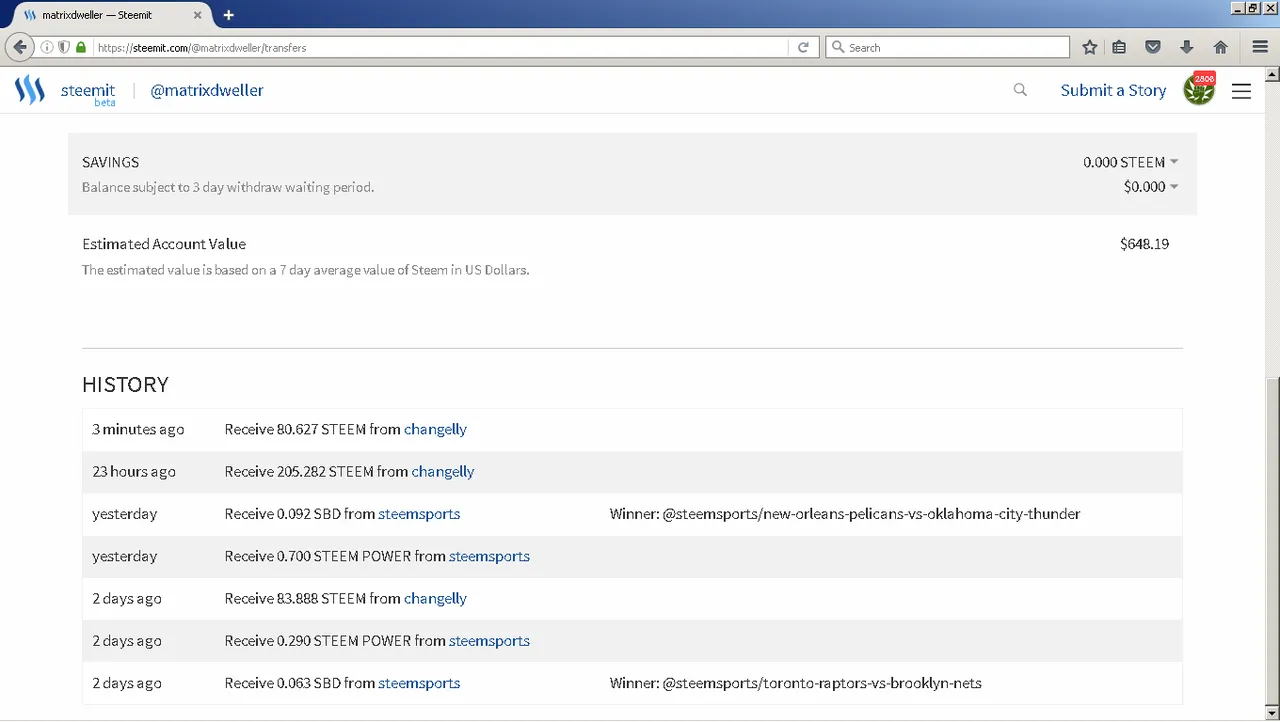This screenshot has width=1280, height=722.
Task: Open changelly link in 80.627 STEEM row
Action: (435, 429)
